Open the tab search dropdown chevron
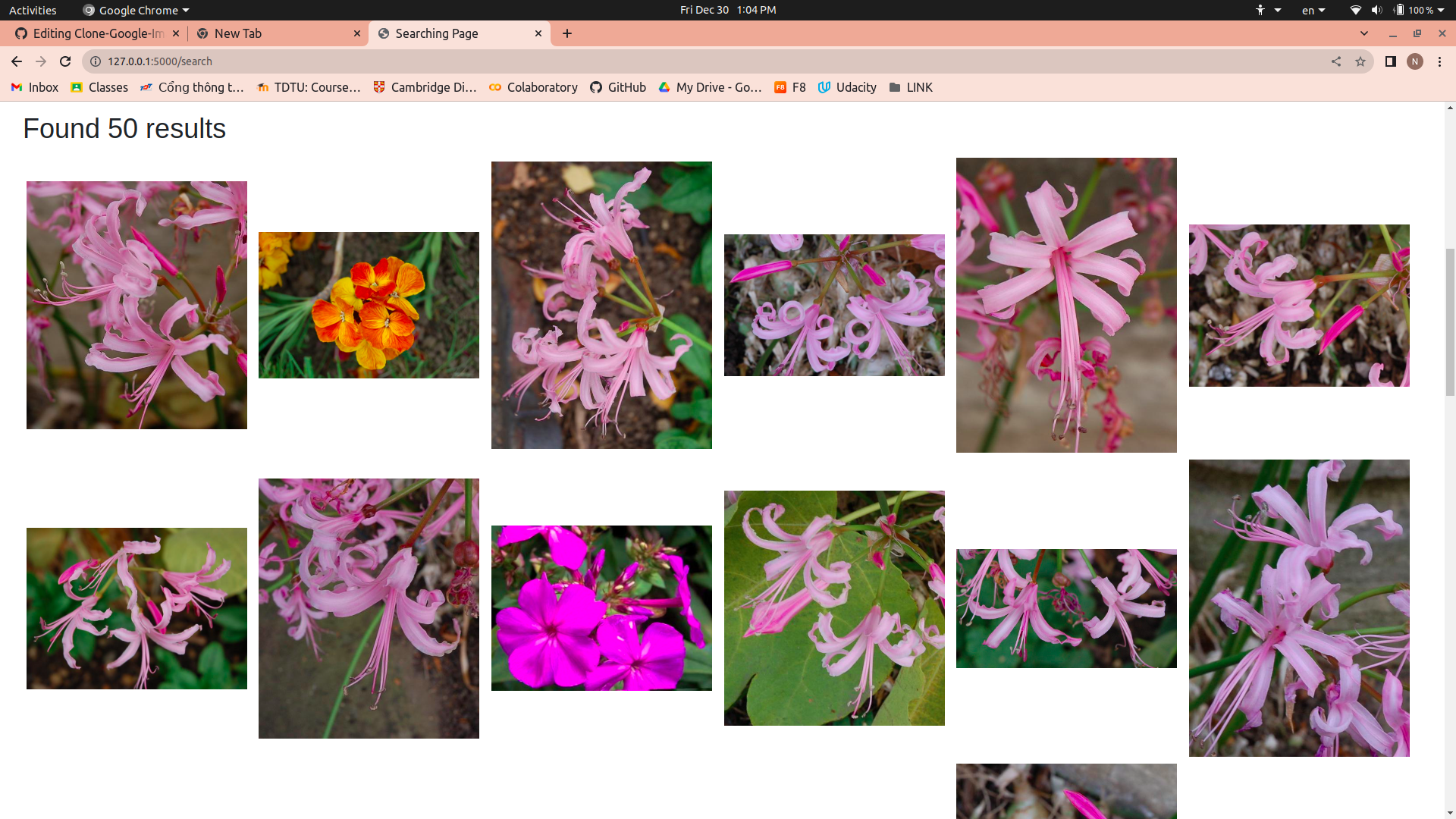 (x=1365, y=33)
